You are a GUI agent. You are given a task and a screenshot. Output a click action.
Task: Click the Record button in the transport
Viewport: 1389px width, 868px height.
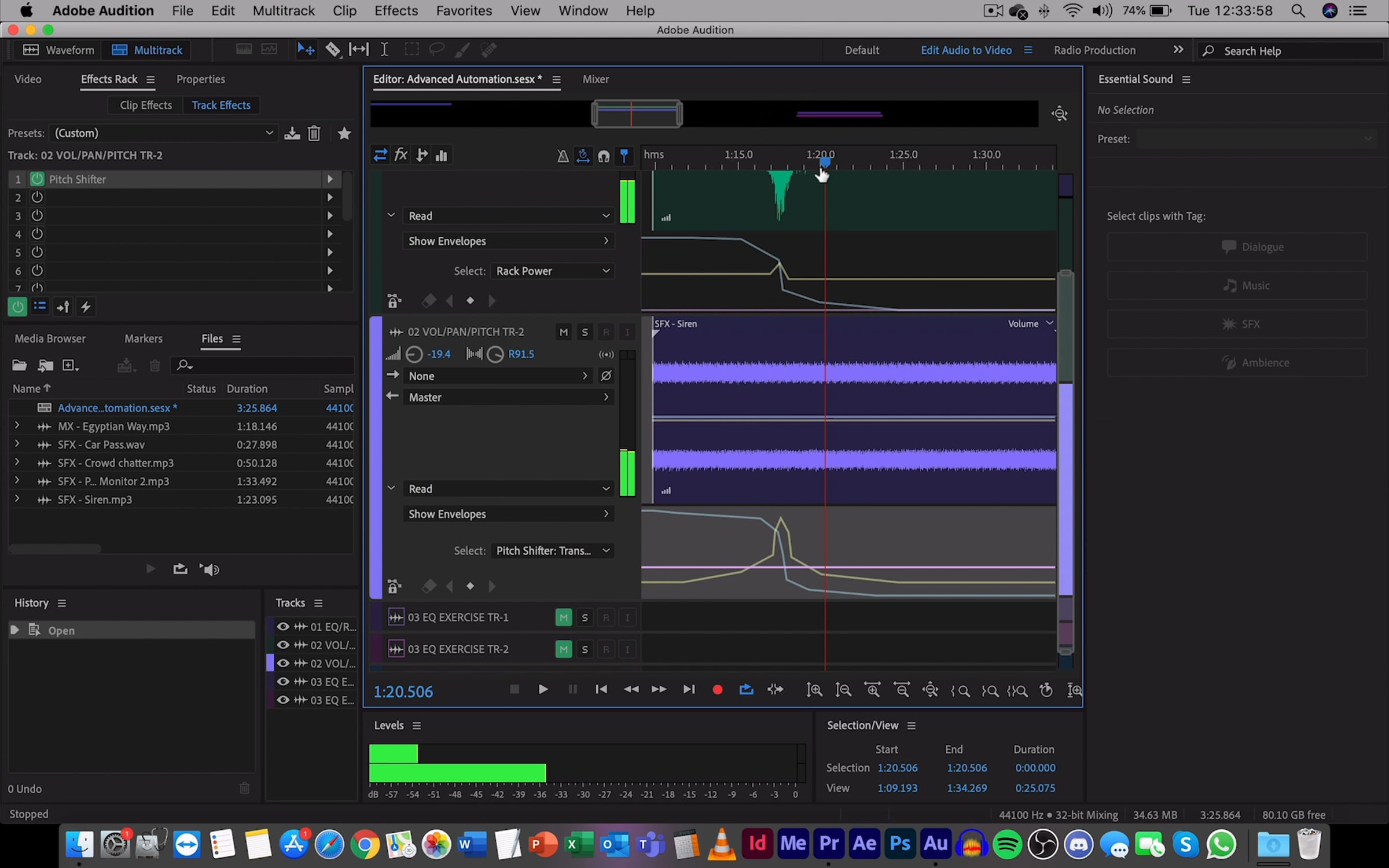point(717,690)
